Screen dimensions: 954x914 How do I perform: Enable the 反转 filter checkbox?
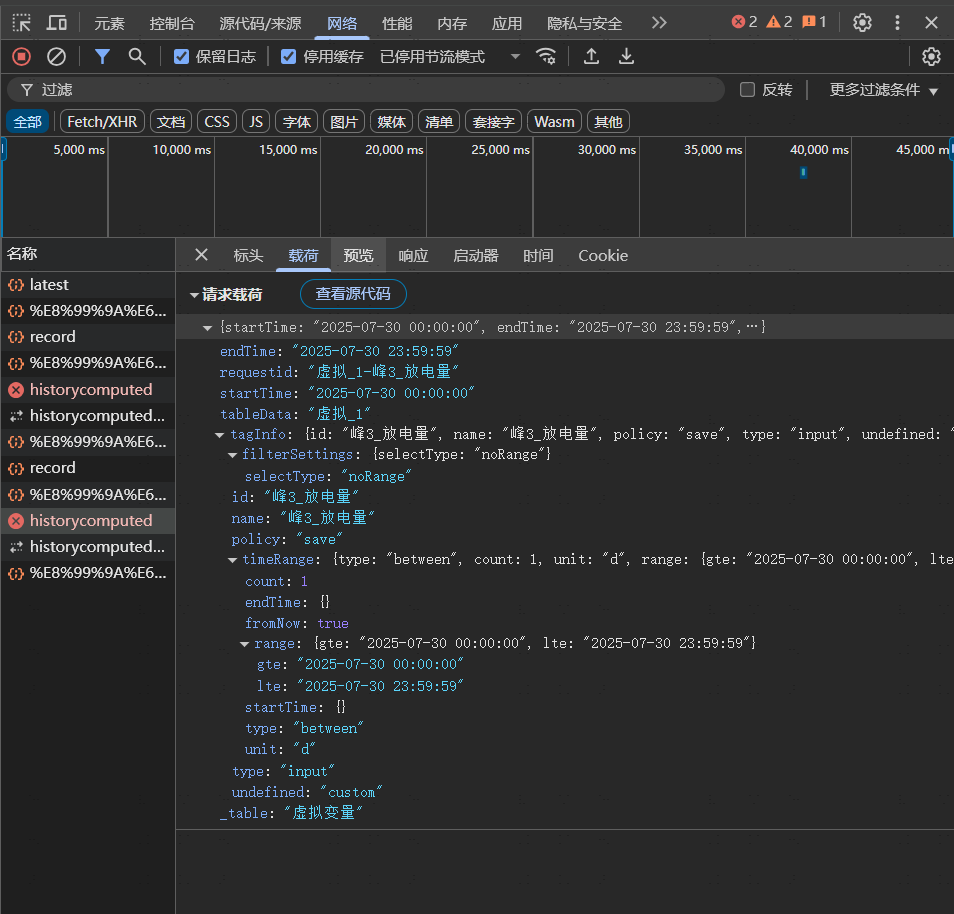pyautogui.click(x=747, y=90)
